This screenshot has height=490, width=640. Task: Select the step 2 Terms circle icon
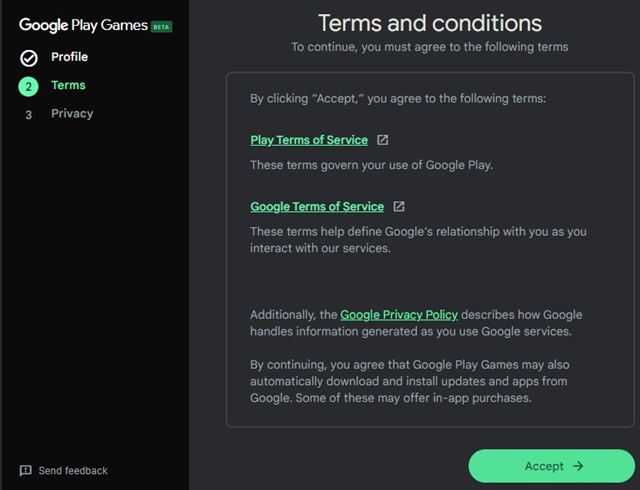(28, 87)
